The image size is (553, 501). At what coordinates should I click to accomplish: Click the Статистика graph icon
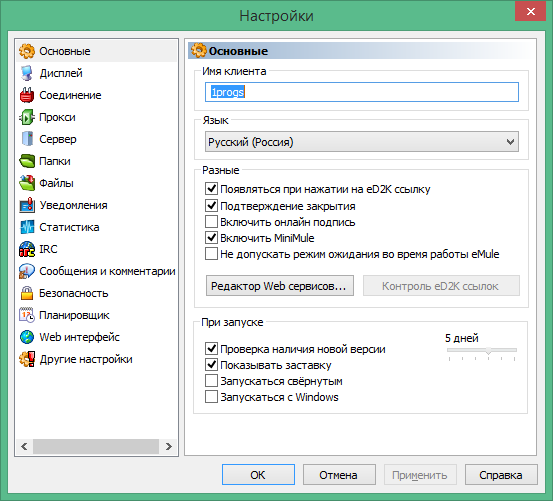[x=27, y=227]
